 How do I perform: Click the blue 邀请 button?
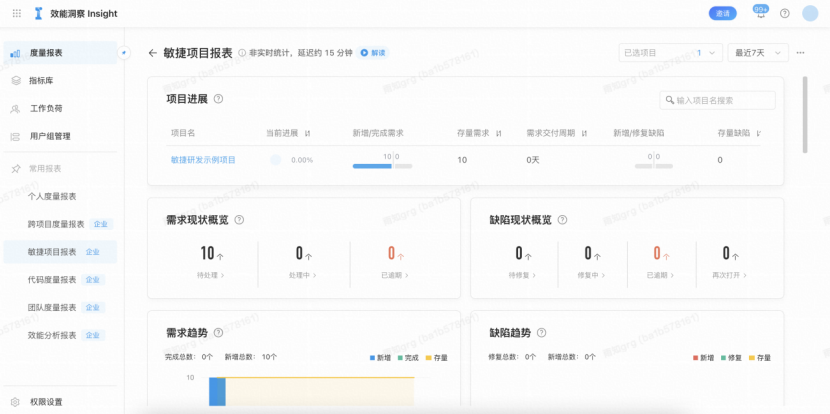[x=722, y=13]
